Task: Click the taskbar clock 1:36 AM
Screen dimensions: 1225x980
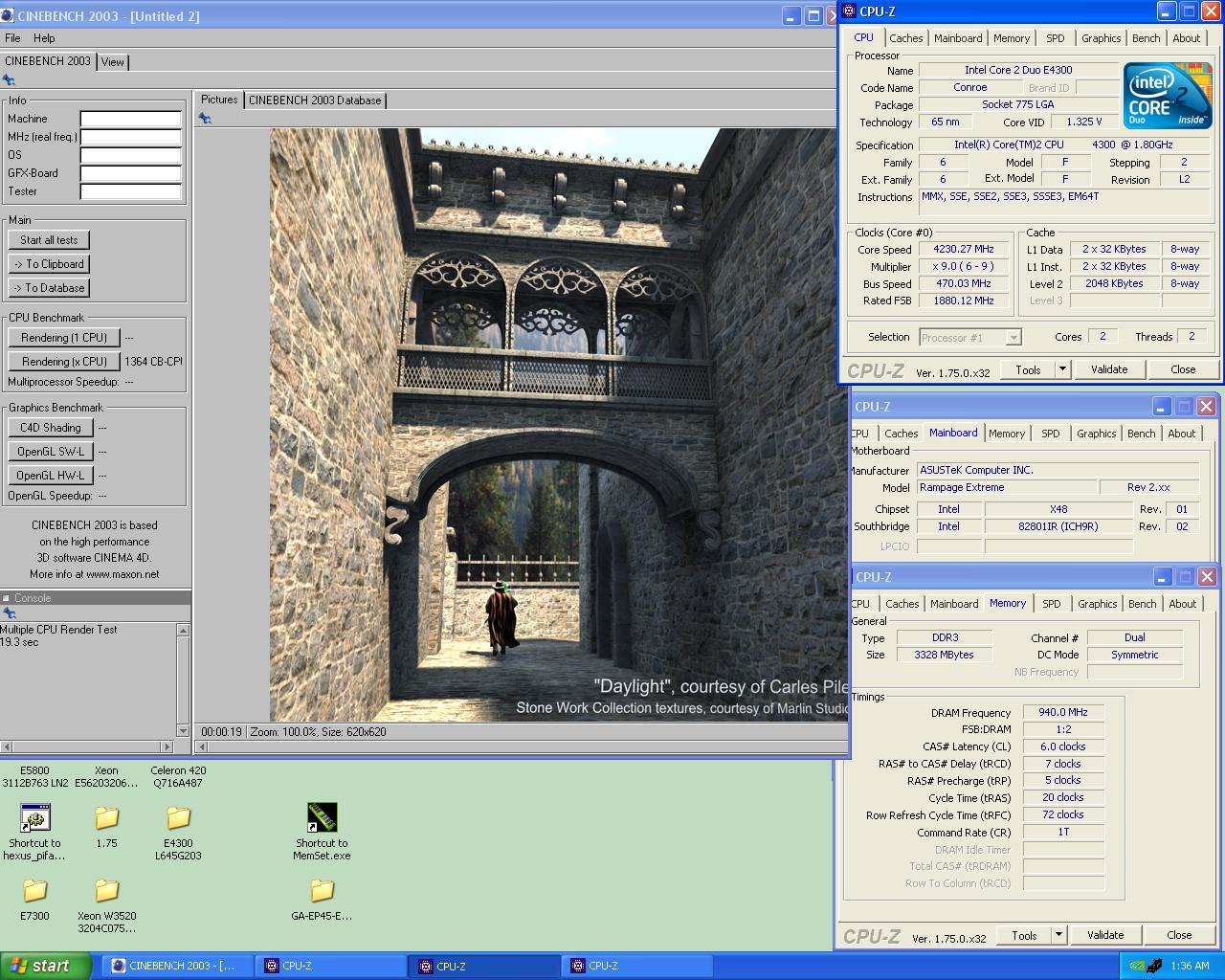Action: pos(1190,966)
